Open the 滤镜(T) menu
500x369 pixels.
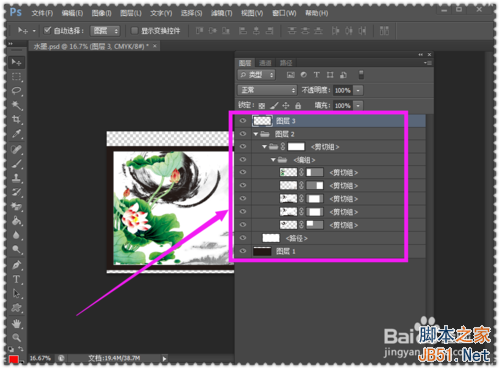[x=221, y=13]
